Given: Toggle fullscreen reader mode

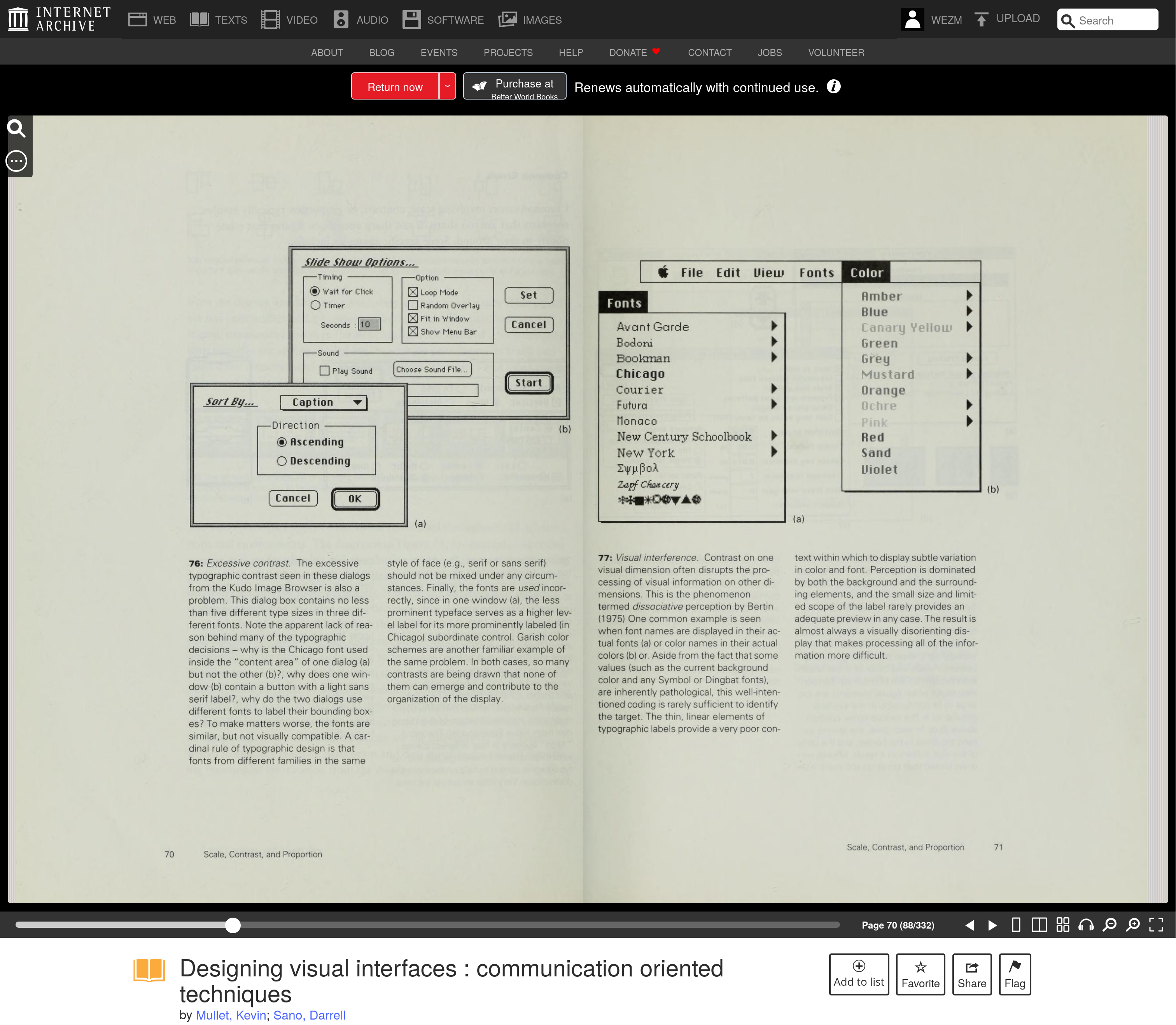Looking at the screenshot, I should [1156, 925].
